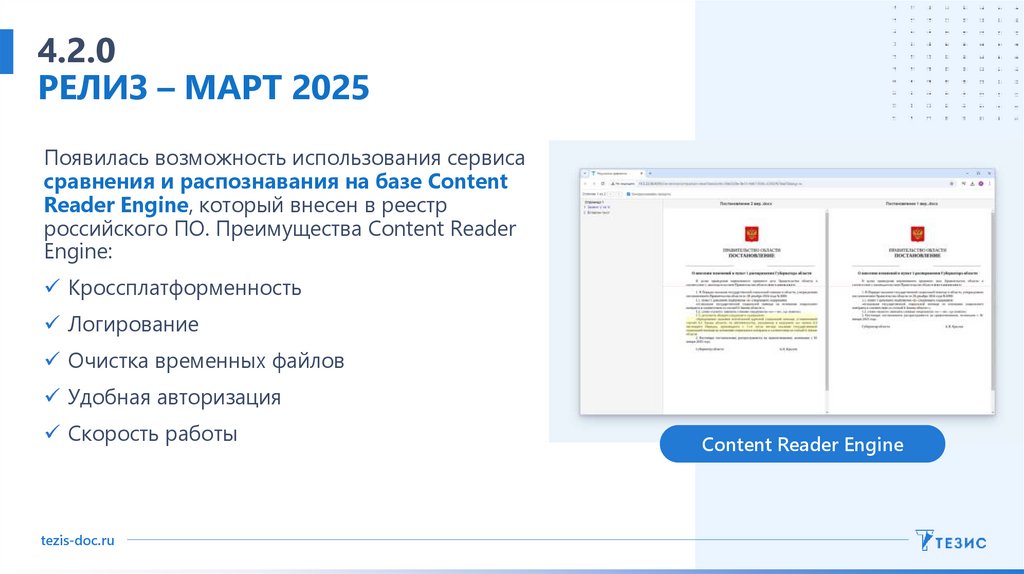
Task: Select the Очистка временных файлов bullet
Action: [206, 361]
